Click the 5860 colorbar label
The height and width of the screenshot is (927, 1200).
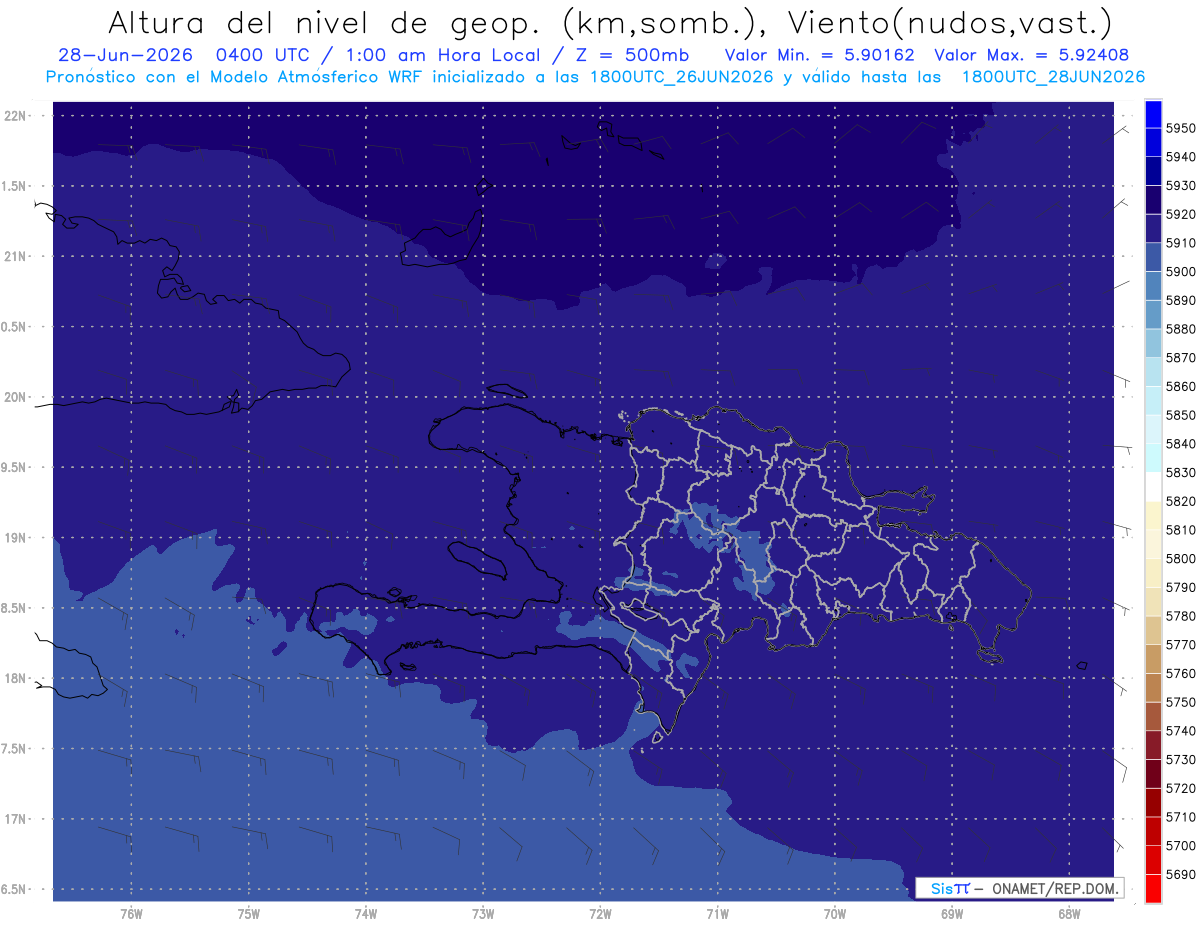tap(1180, 386)
